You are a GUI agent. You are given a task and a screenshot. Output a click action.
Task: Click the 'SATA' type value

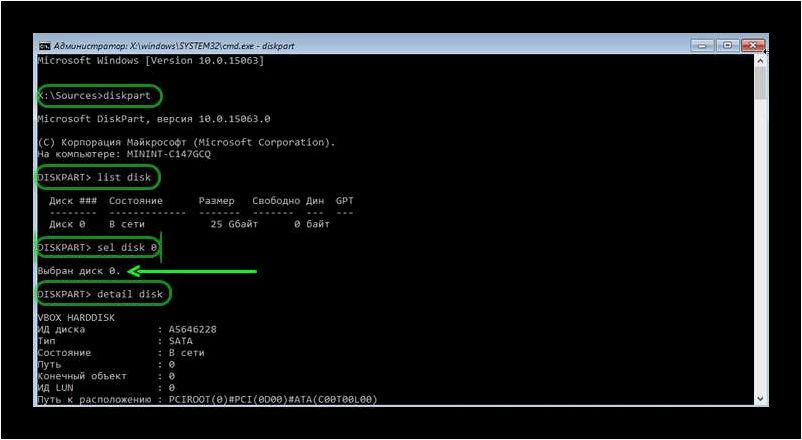181,341
